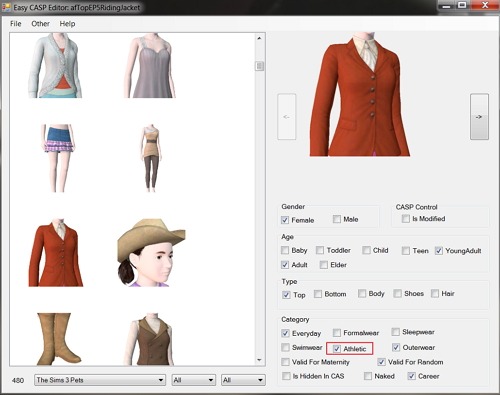Viewport: 500px width, 395px height.
Task: Click the previous arrow button beside preview
Action: pyautogui.click(x=286, y=117)
